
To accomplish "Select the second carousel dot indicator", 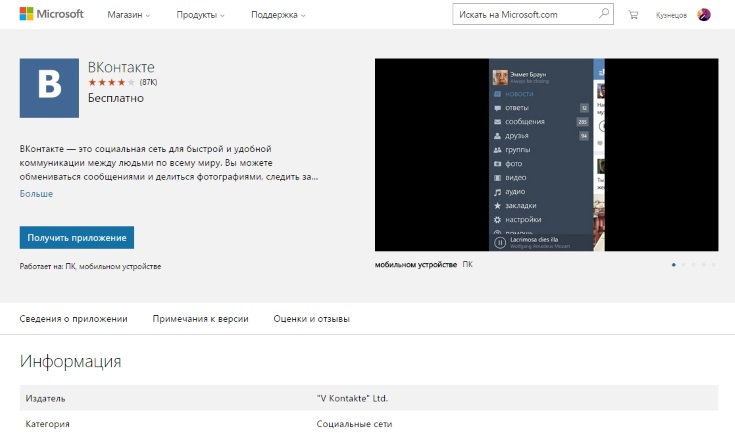I will [683, 265].
